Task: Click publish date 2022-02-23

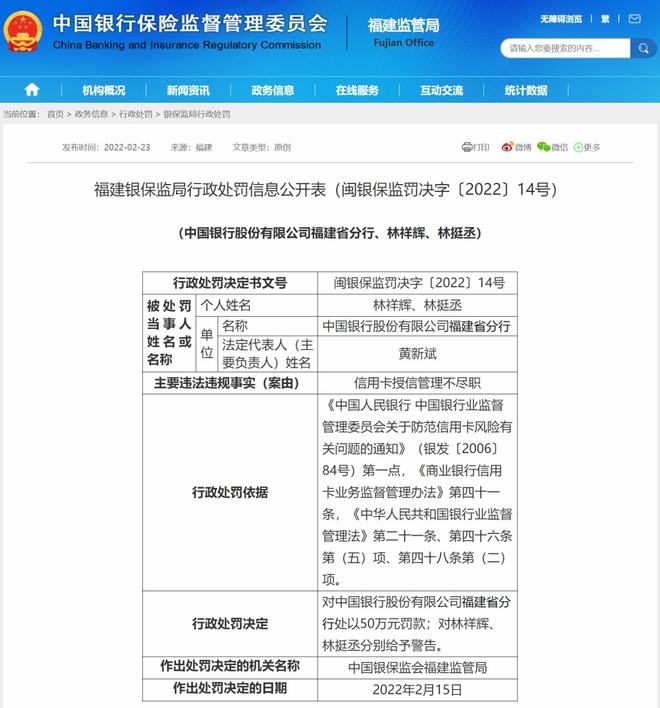Action: click(127, 147)
